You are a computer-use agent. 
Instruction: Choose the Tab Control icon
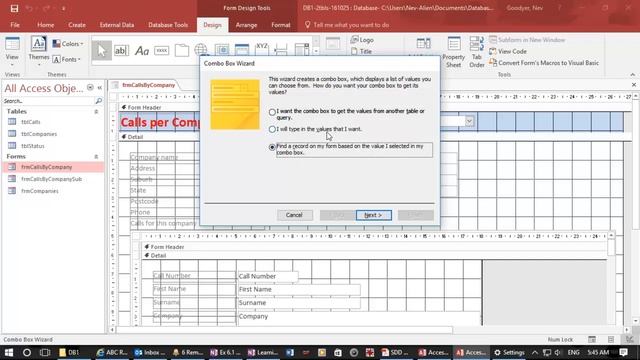pos(182,51)
